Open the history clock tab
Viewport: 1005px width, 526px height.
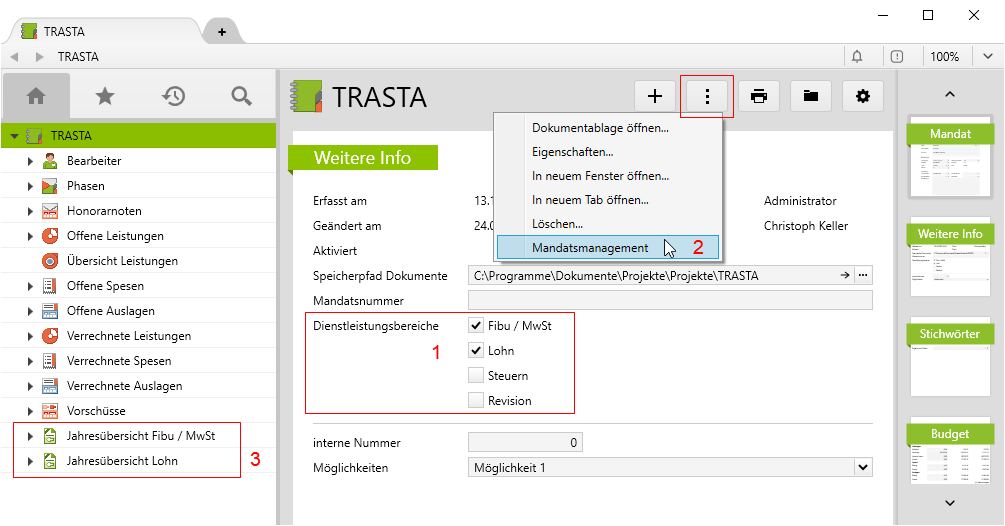pos(173,96)
